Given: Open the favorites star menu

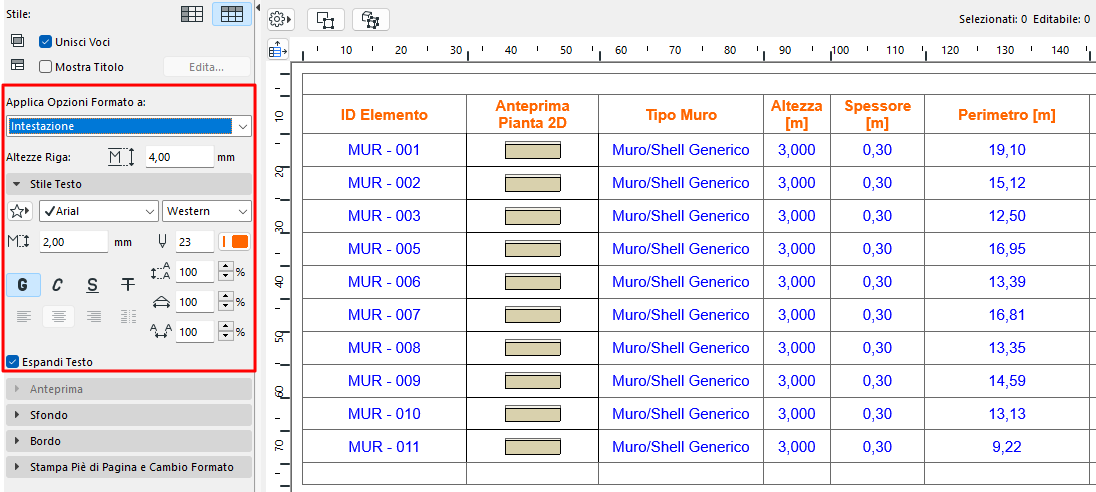Looking at the screenshot, I should (x=20, y=211).
